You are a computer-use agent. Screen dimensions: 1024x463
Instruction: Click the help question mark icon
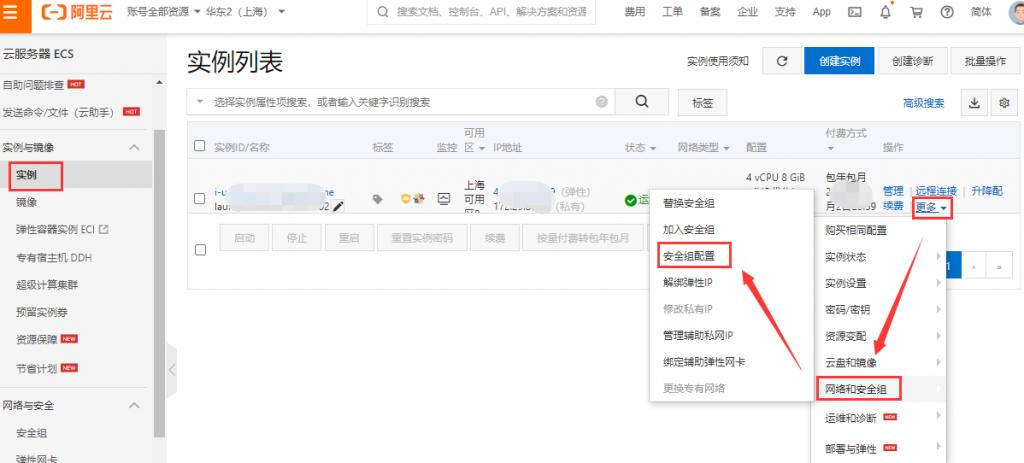coord(948,13)
